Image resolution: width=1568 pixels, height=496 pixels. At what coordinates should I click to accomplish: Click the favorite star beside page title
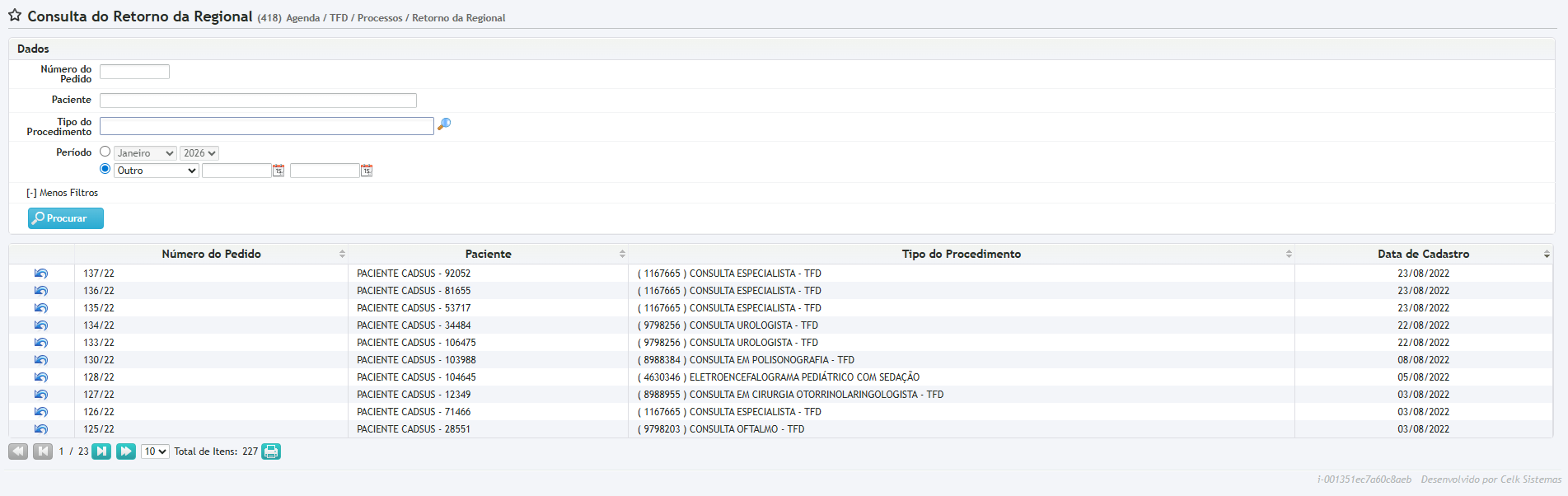pyautogui.click(x=15, y=16)
